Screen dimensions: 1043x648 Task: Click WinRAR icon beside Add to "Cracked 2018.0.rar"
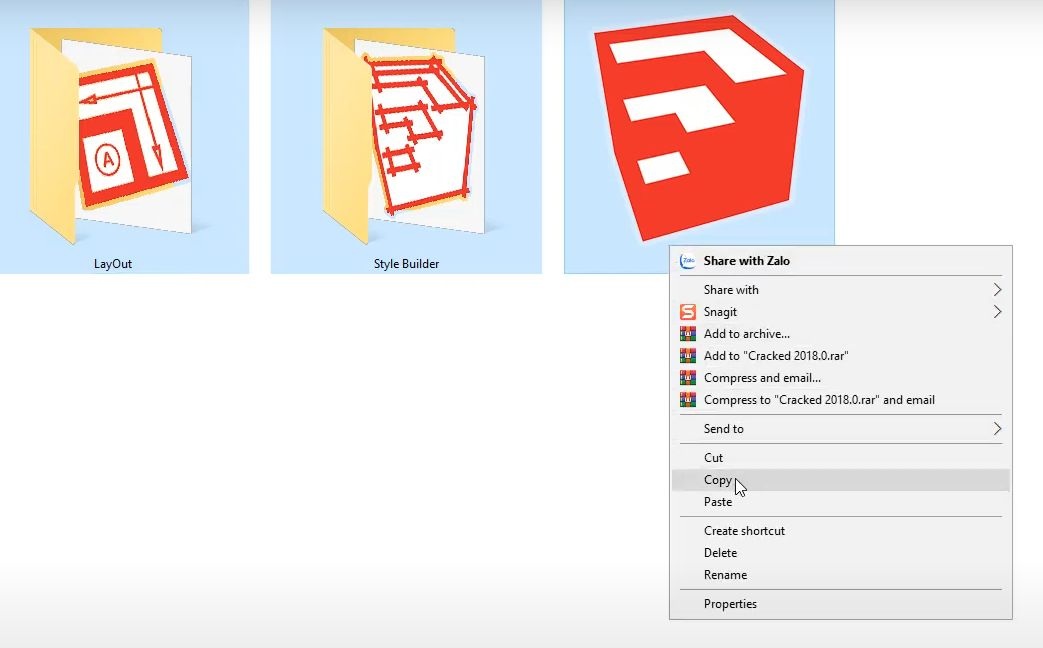click(x=688, y=356)
